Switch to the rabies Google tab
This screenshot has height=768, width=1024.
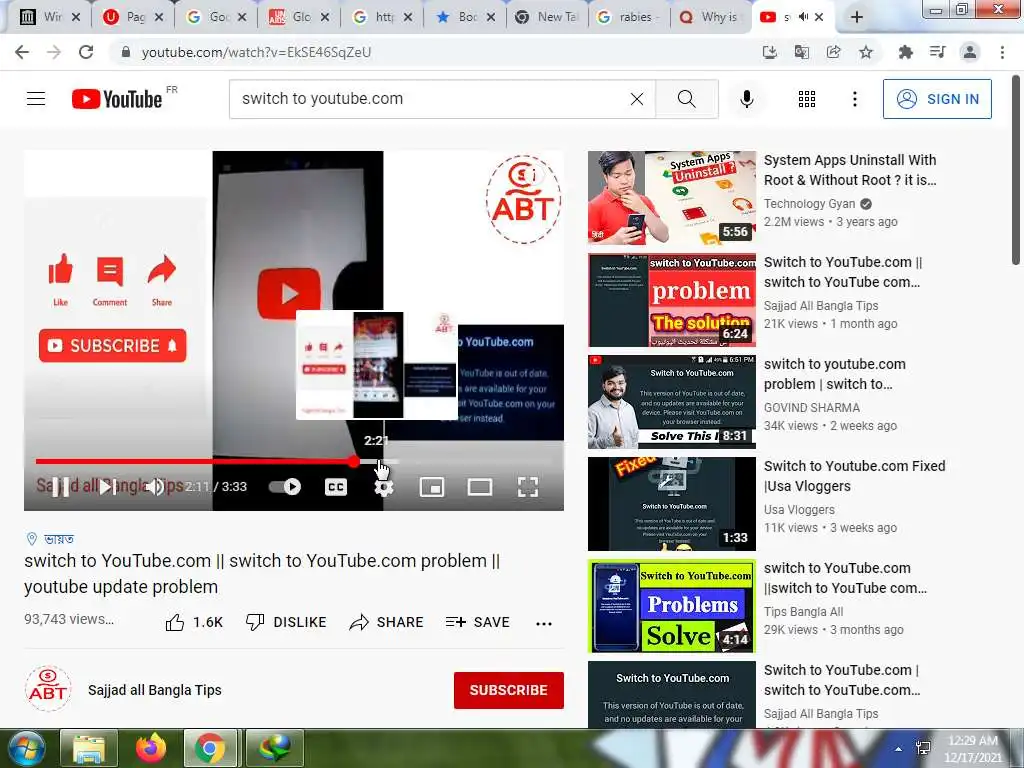pos(628,17)
